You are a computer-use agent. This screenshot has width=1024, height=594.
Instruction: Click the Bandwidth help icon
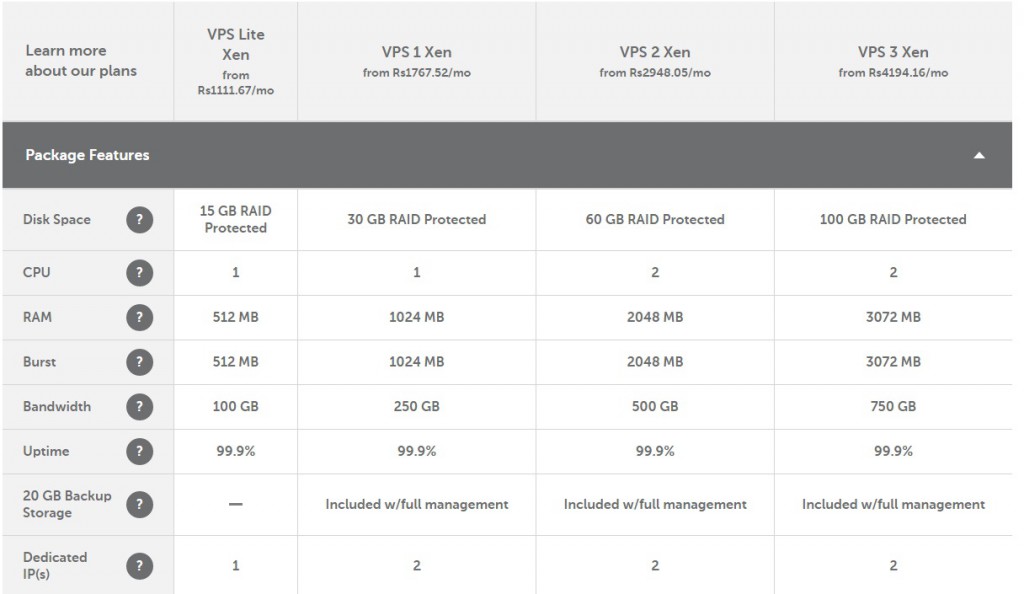pos(139,407)
